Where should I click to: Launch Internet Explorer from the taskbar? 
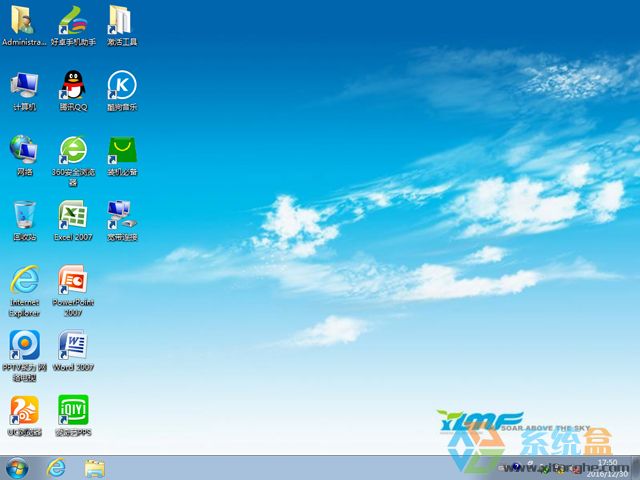(56, 468)
